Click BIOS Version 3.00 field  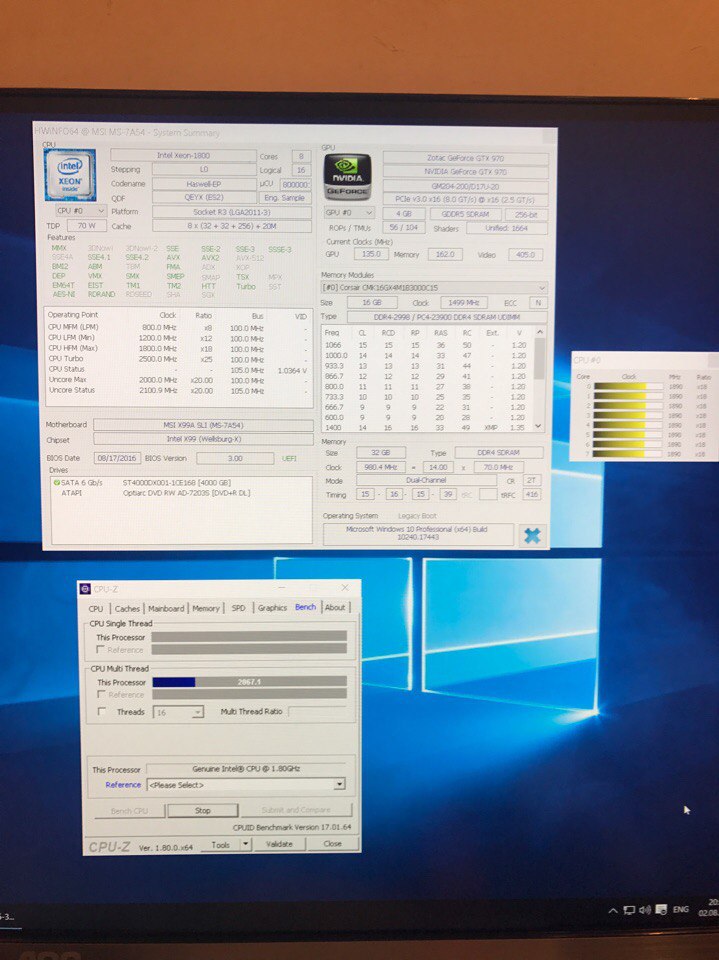(235, 458)
